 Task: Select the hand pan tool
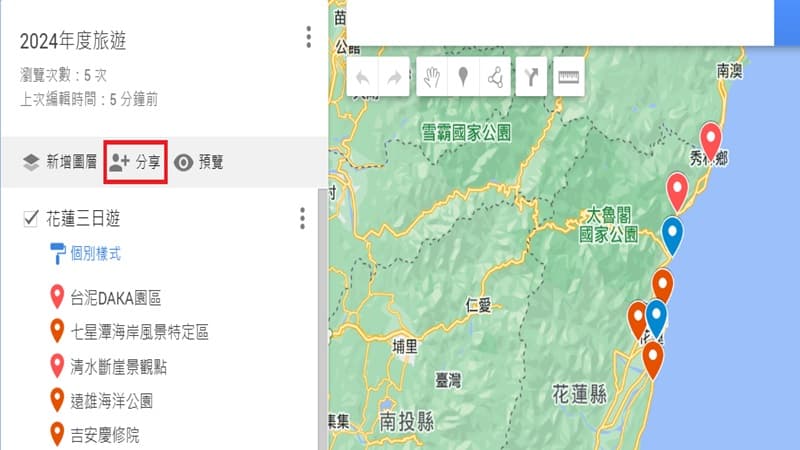click(x=433, y=76)
